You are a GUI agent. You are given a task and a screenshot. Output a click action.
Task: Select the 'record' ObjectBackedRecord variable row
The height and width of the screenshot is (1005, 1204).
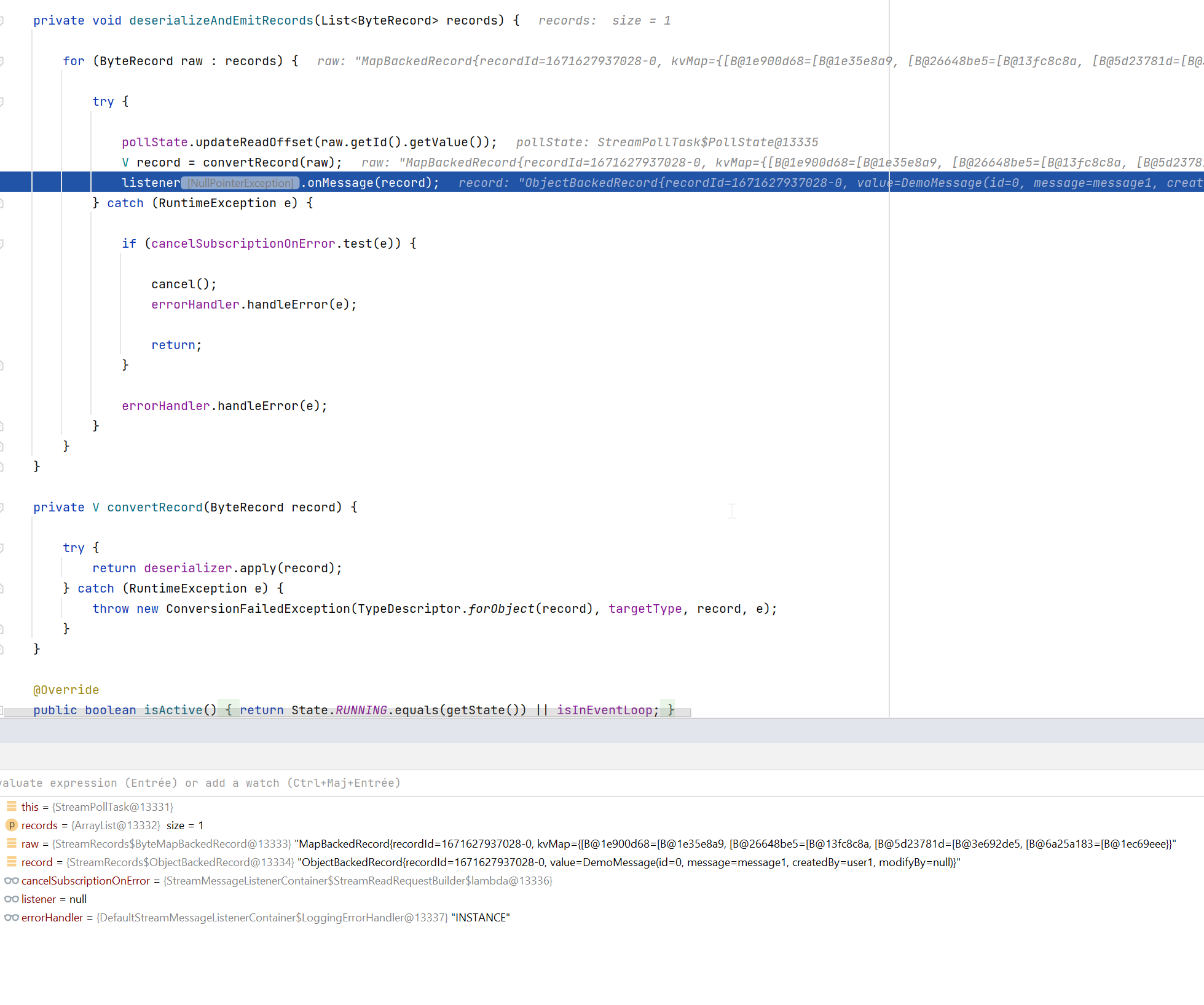coord(602,862)
